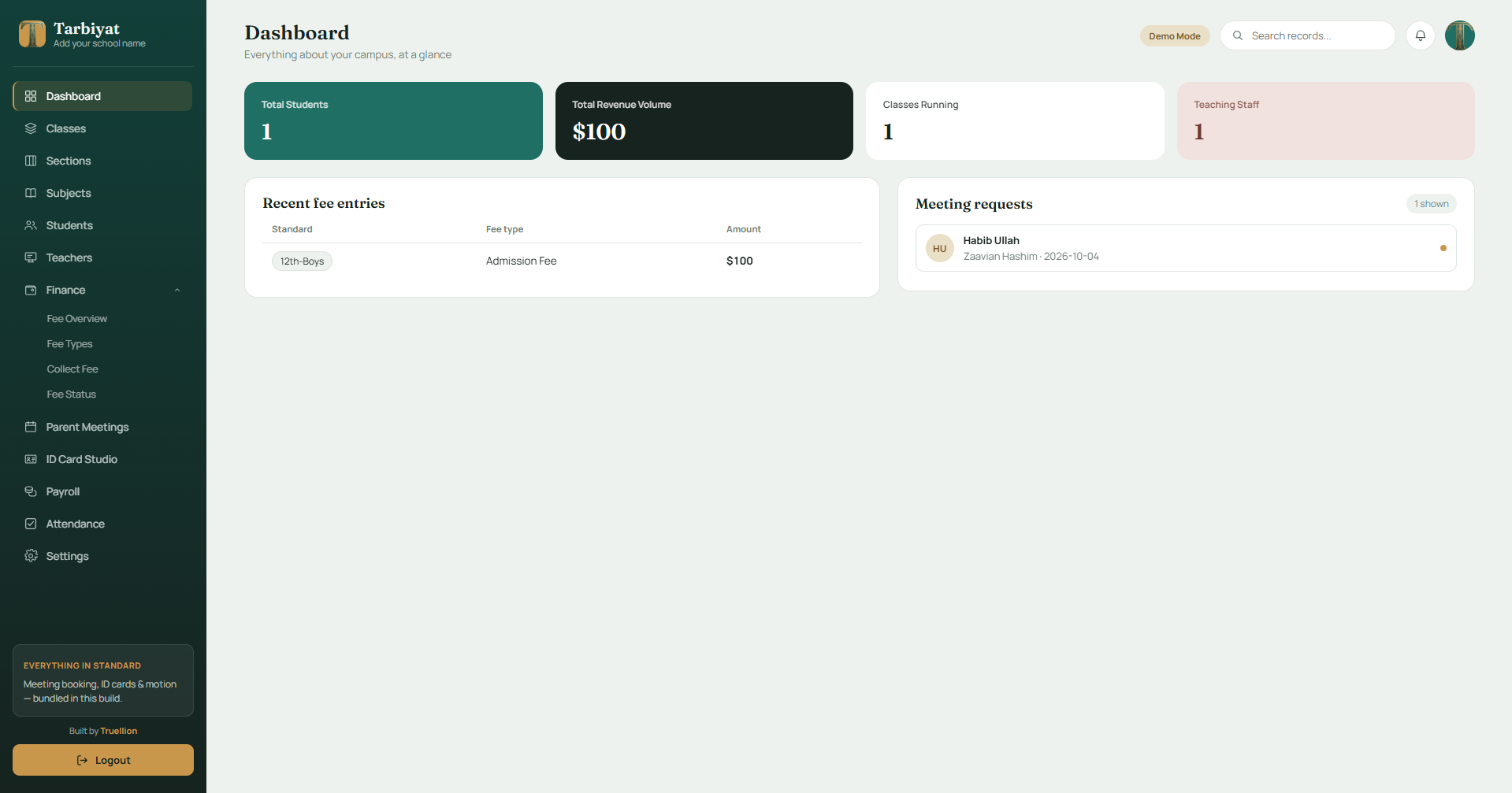The width and height of the screenshot is (1512, 793).
Task: Click the Classes layers icon
Action: pos(31,128)
